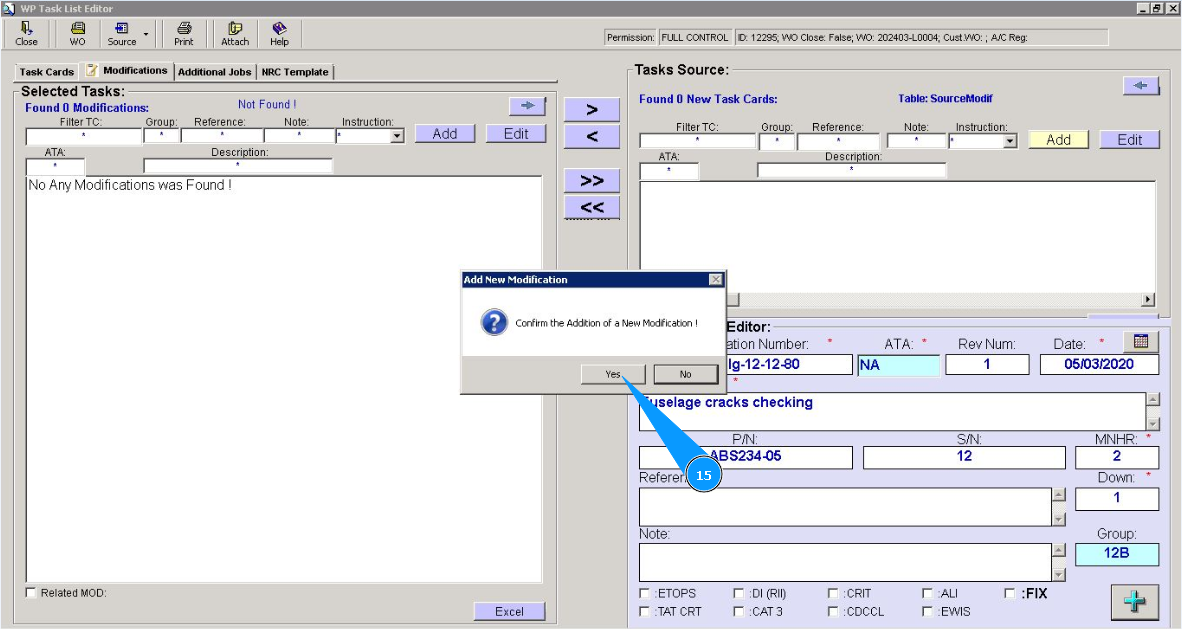This screenshot has height=629, width=1182.
Task: Open the Source toolbar dropdown arrow
Action: point(146,34)
